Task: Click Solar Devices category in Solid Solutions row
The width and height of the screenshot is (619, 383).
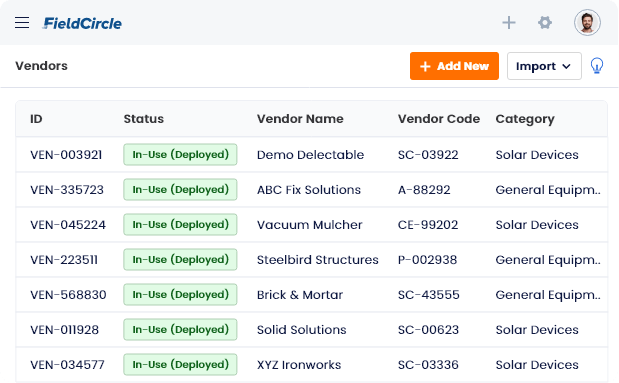Action: [537, 330]
